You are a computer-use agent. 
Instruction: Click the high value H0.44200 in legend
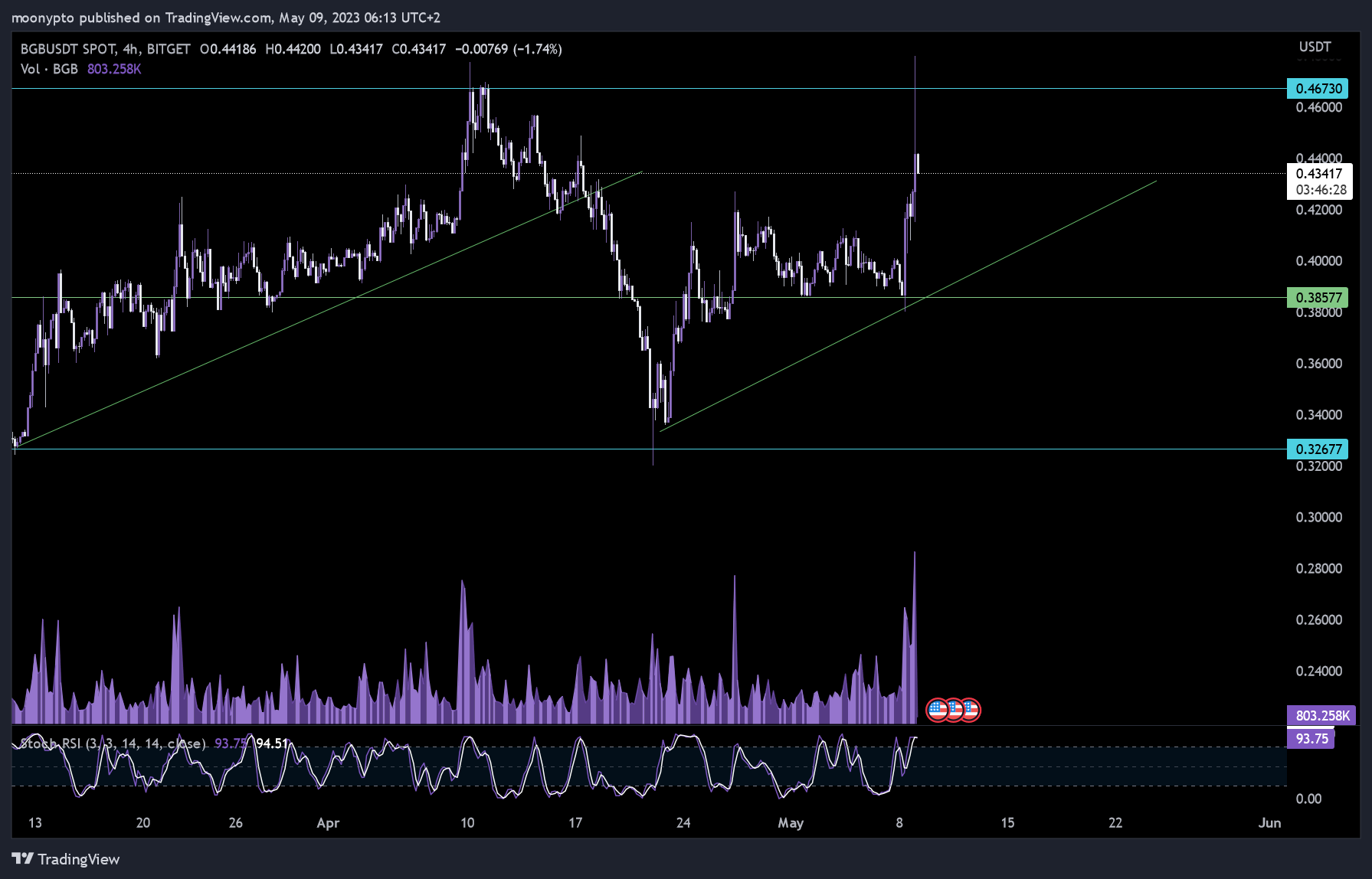[x=293, y=49]
